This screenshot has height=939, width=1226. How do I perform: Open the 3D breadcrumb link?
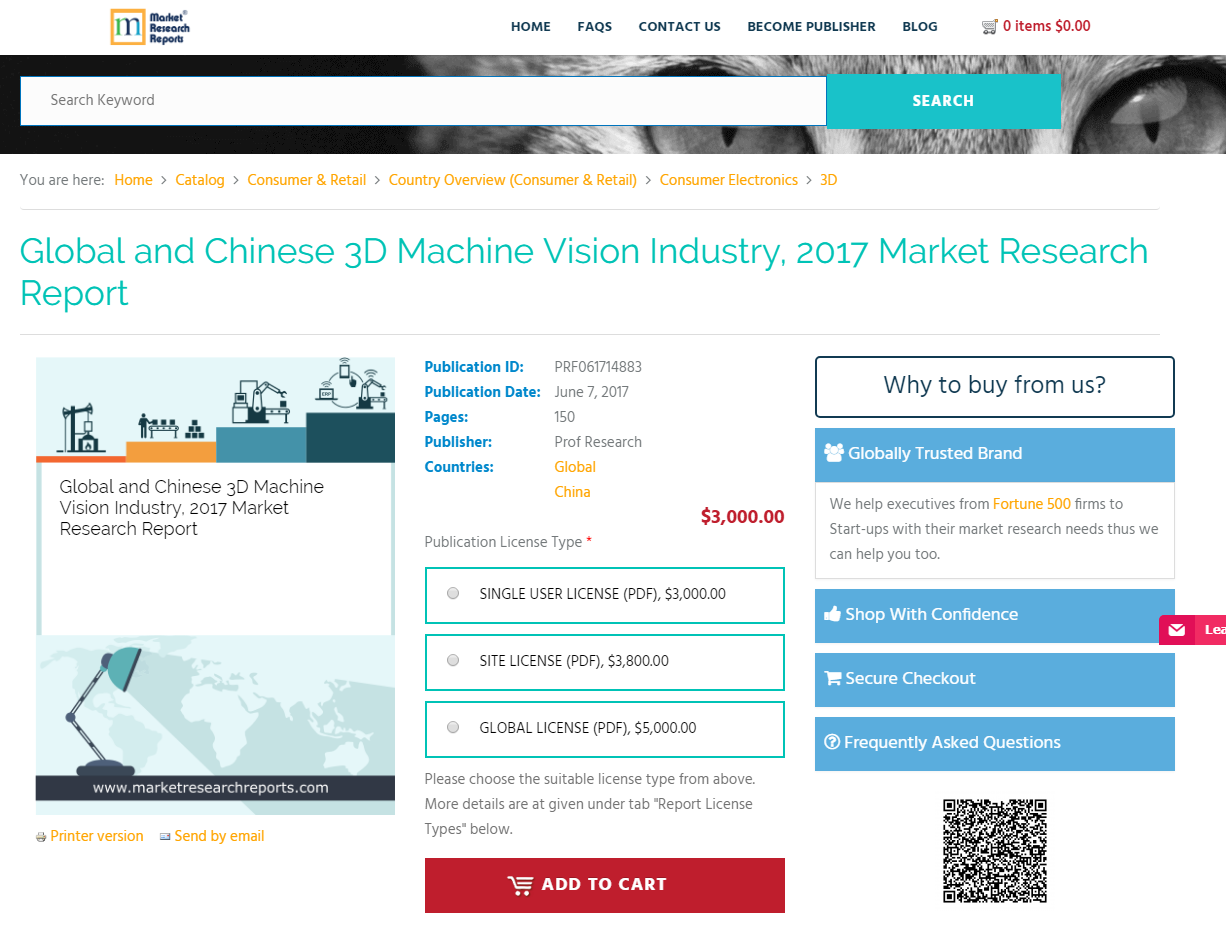tap(829, 180)
